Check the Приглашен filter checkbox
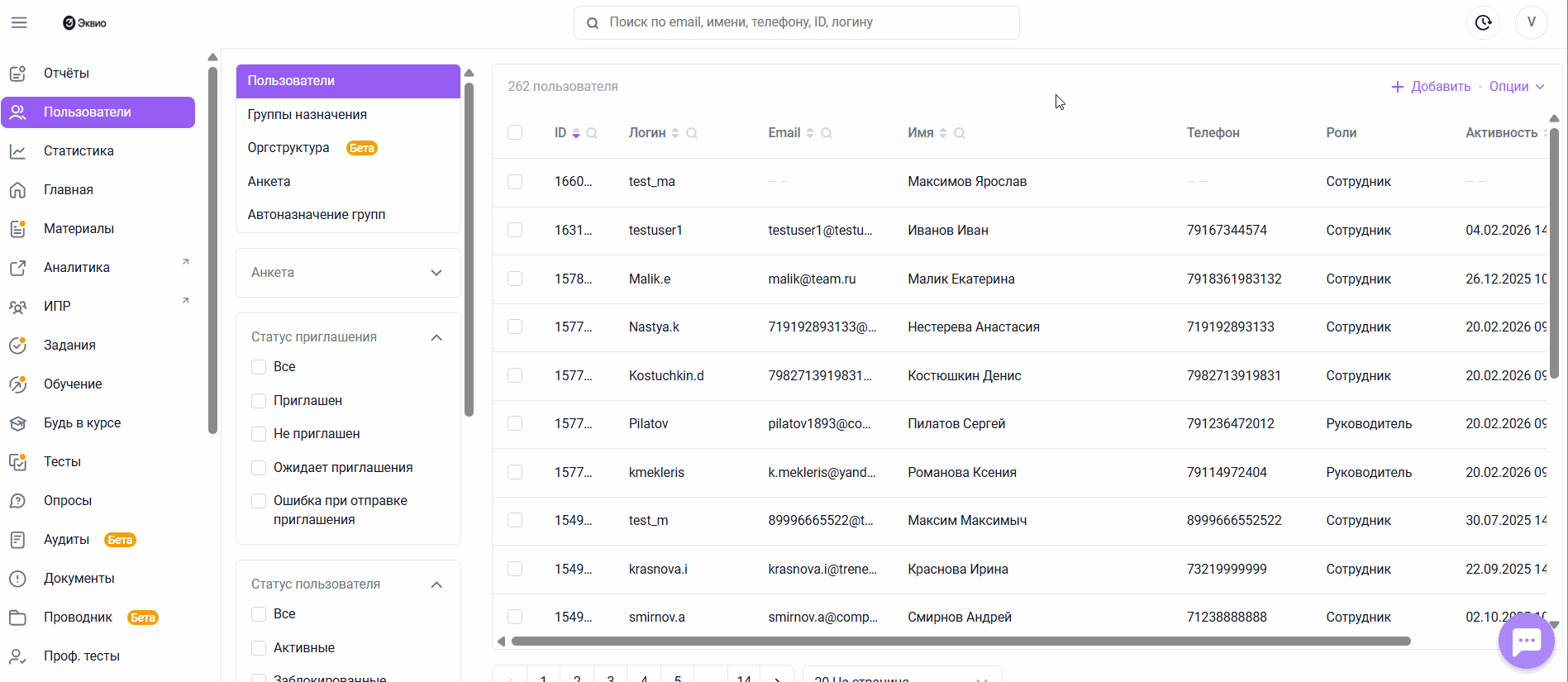 [259, 400]
